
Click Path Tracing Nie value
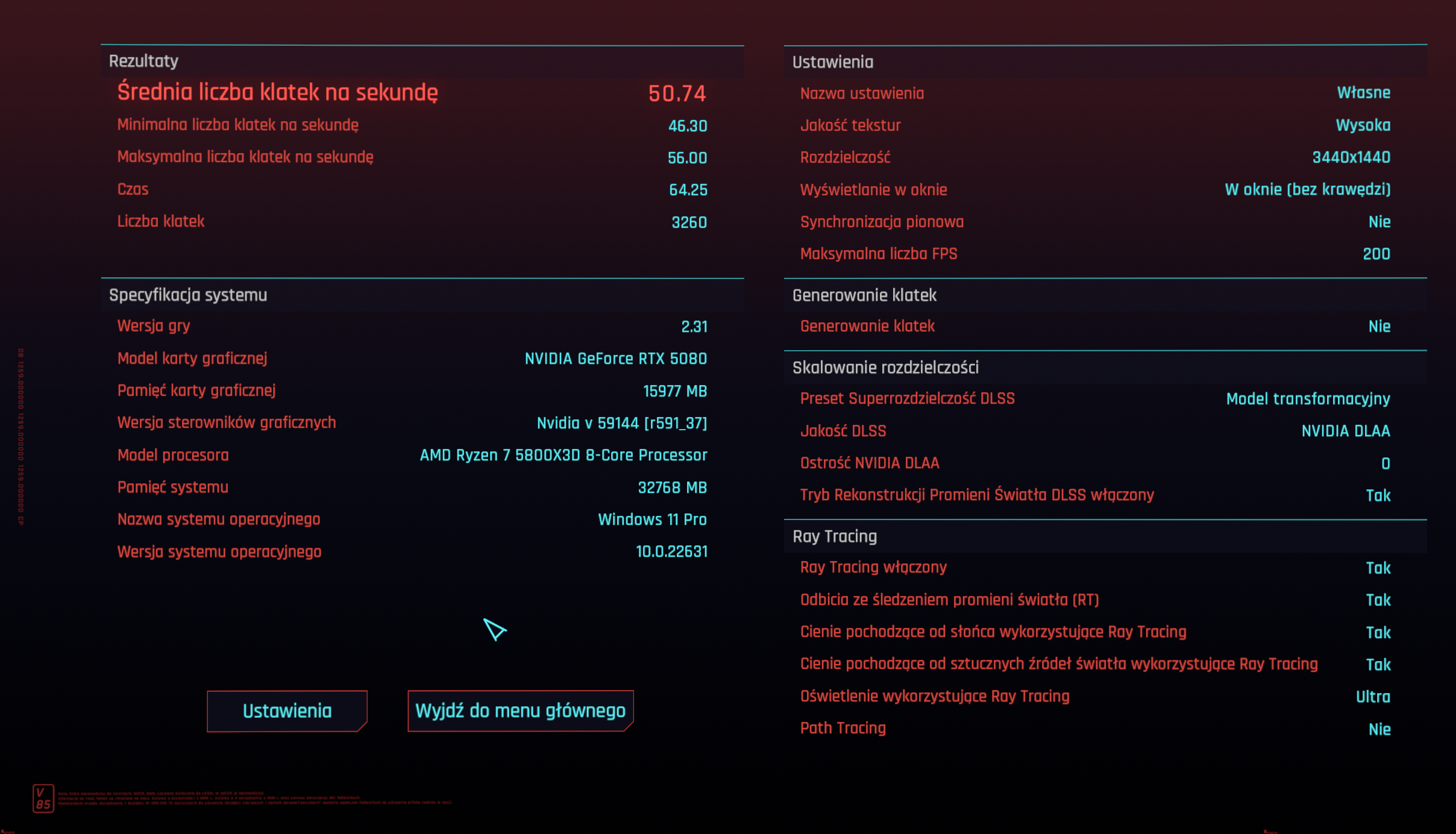[x=1379, y=729]
